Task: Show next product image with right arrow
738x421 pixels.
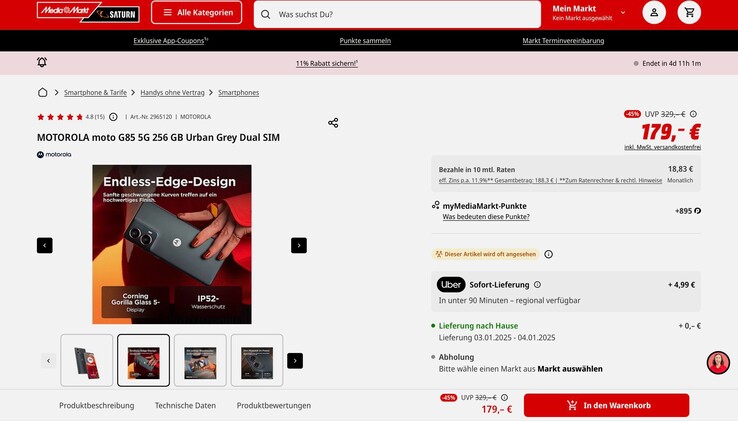Action: pos(299,245)
